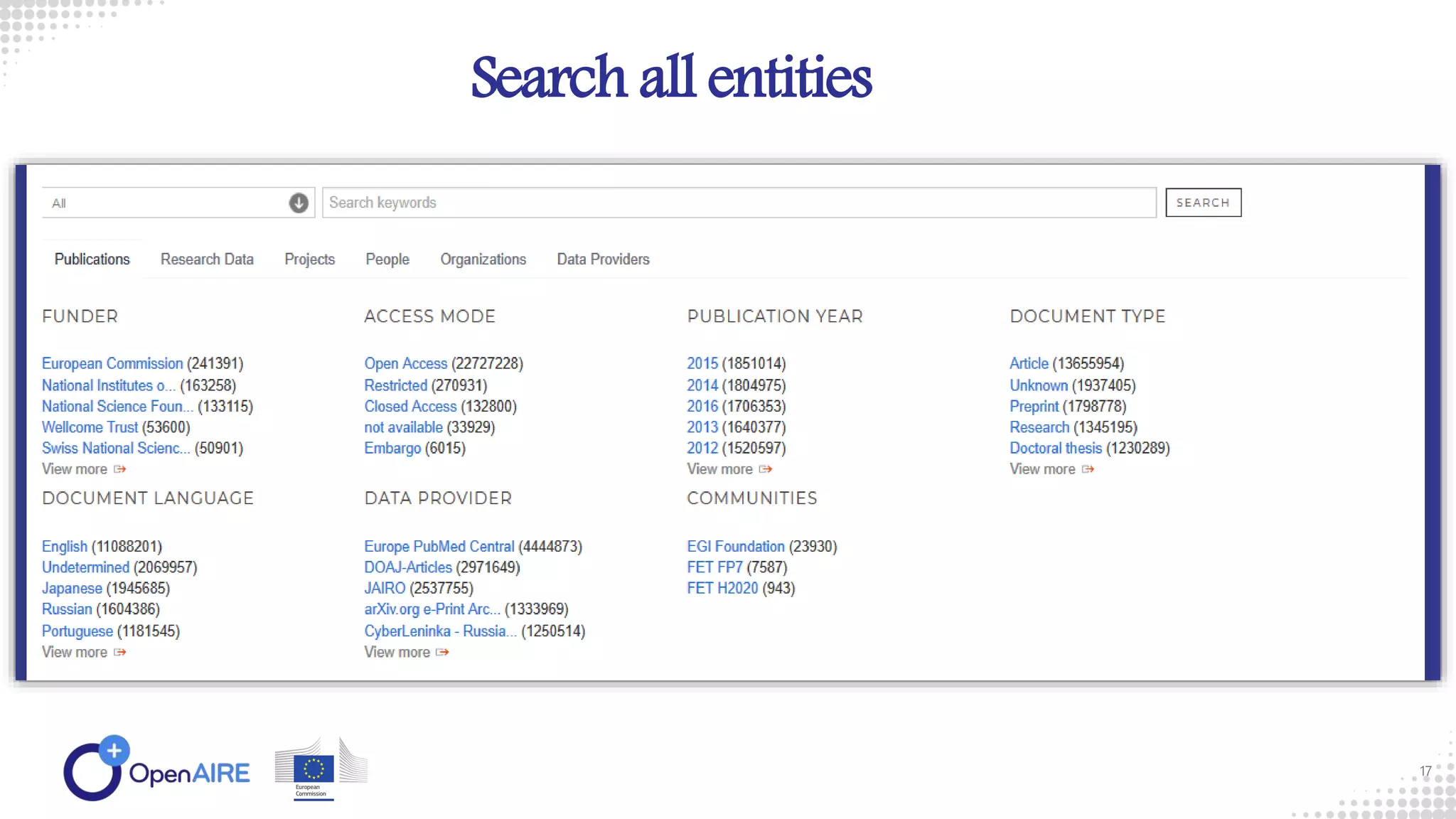This screenshot has height=819, width=1456.
Task: Select CyberLeninka - Russia... provider
Action: [x=441, y=631]
